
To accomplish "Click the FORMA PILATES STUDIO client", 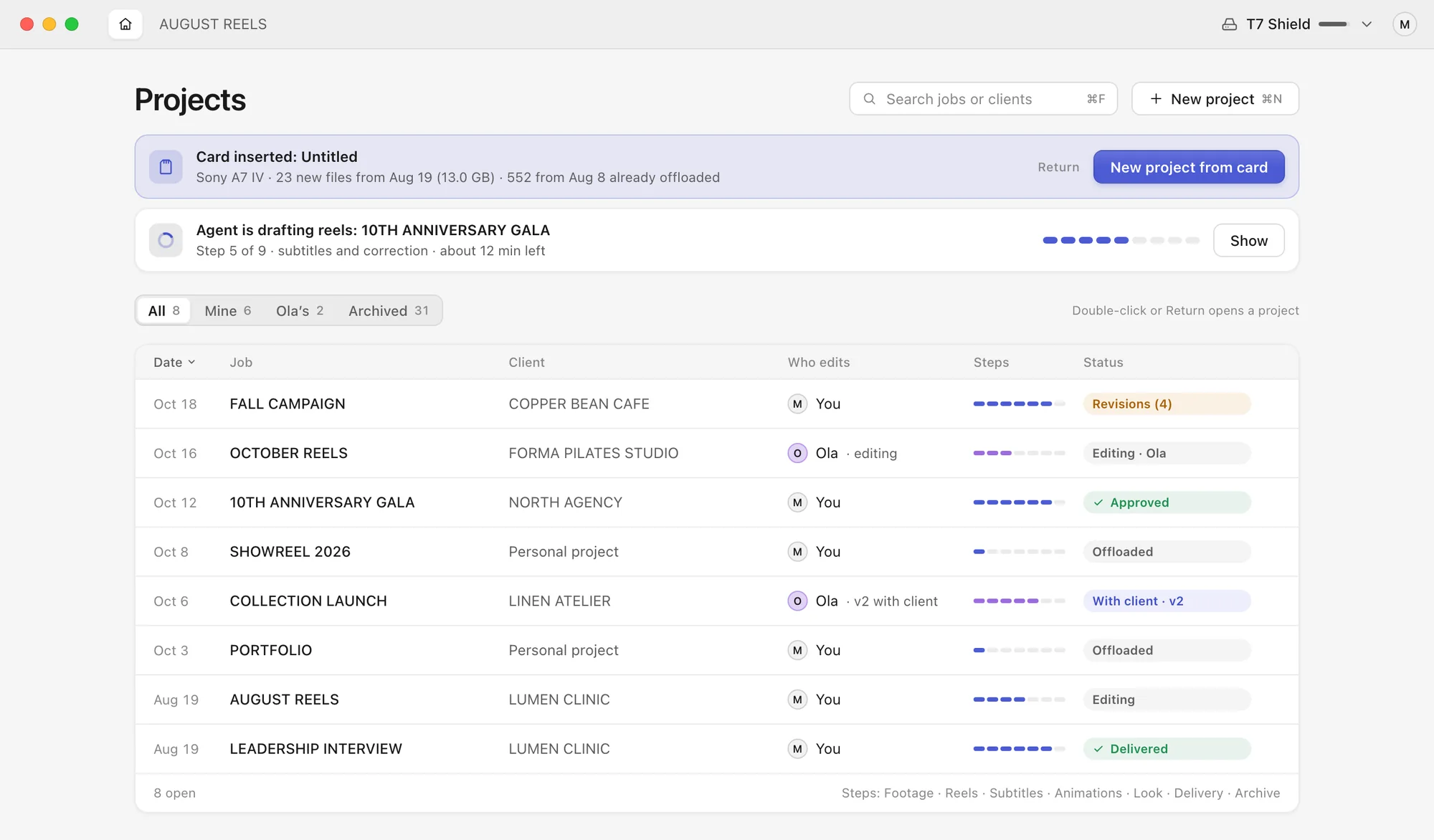I will pos(593,453).
